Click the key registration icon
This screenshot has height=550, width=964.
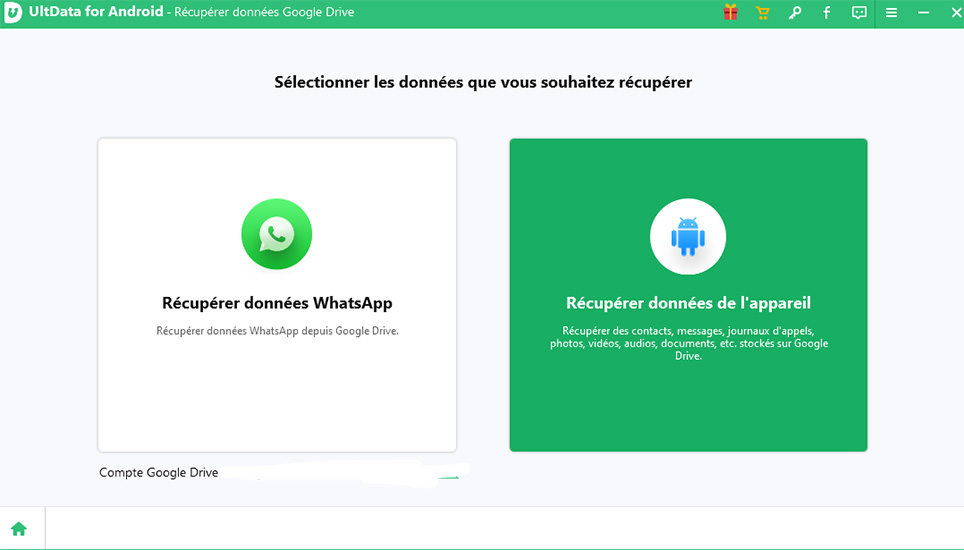click(x=795, y=13)
